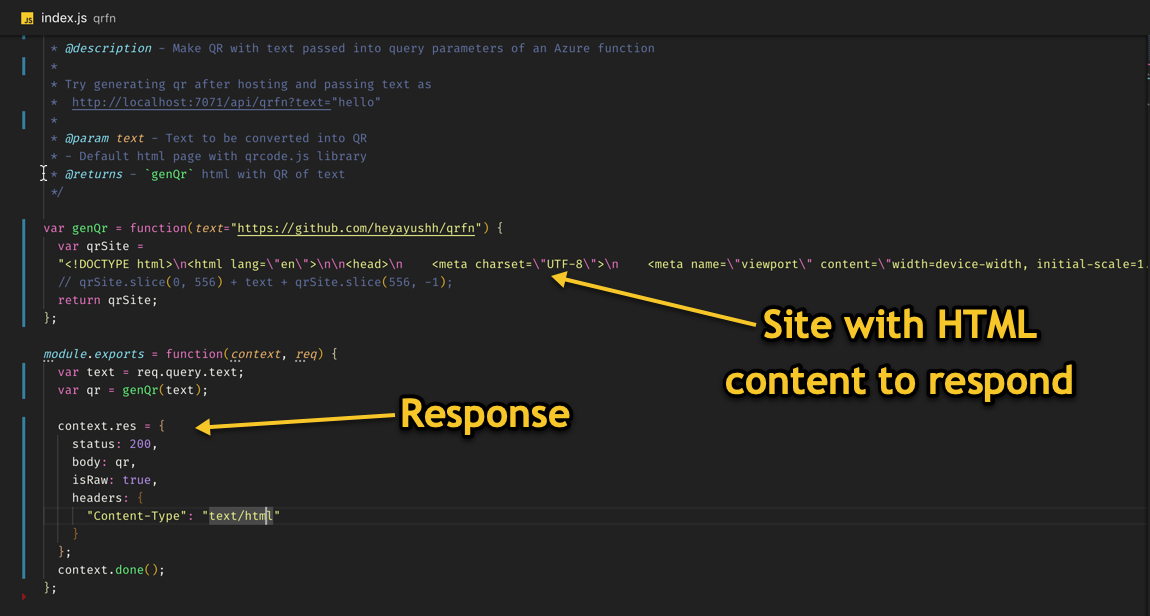Click the 'body: qr,' property

pyautogui.click(x=104, y=462)
